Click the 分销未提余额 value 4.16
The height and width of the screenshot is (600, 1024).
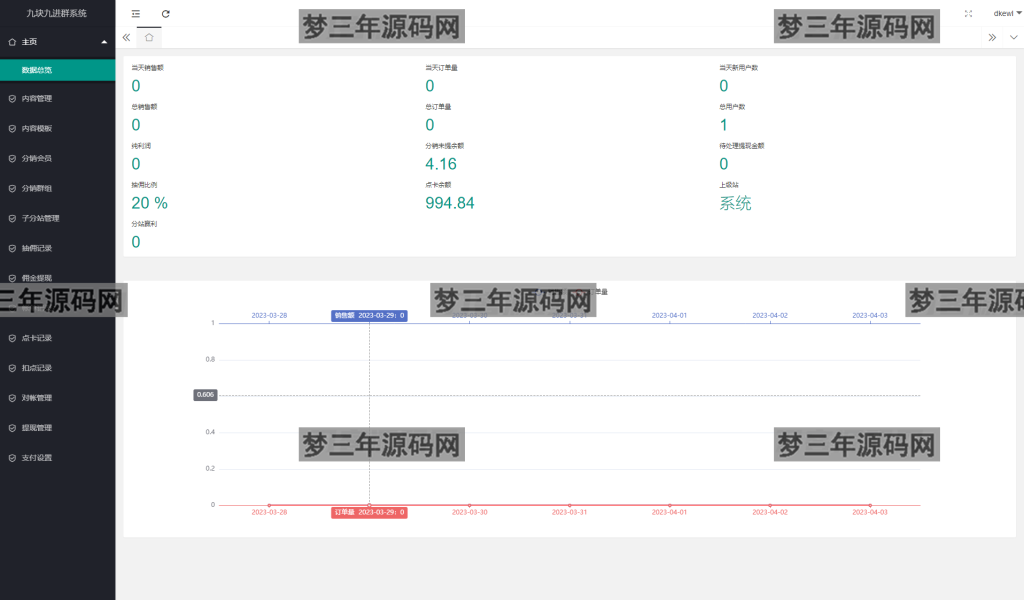(441, 164)
